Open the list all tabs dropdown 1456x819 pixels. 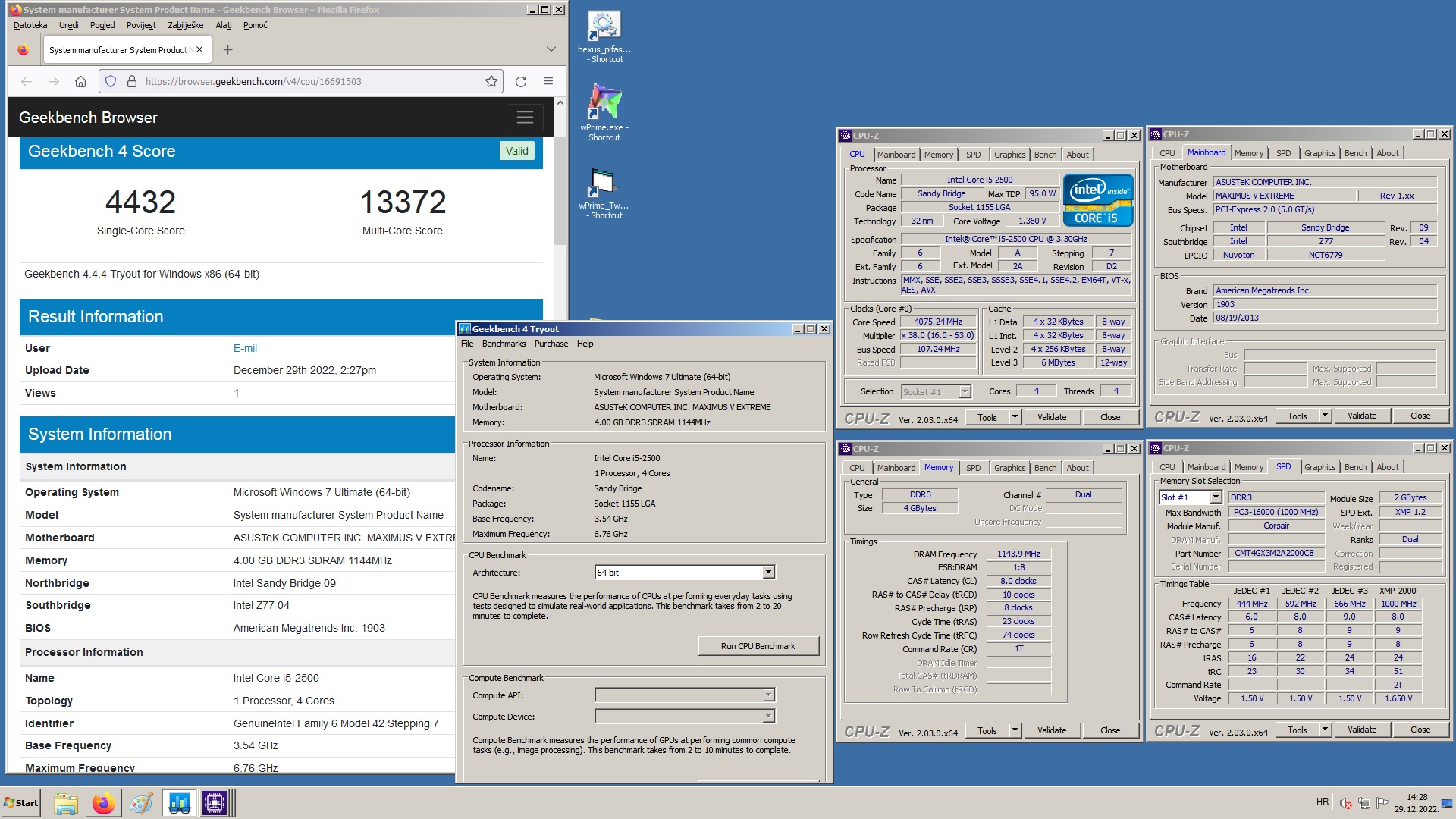coord(551,49)
